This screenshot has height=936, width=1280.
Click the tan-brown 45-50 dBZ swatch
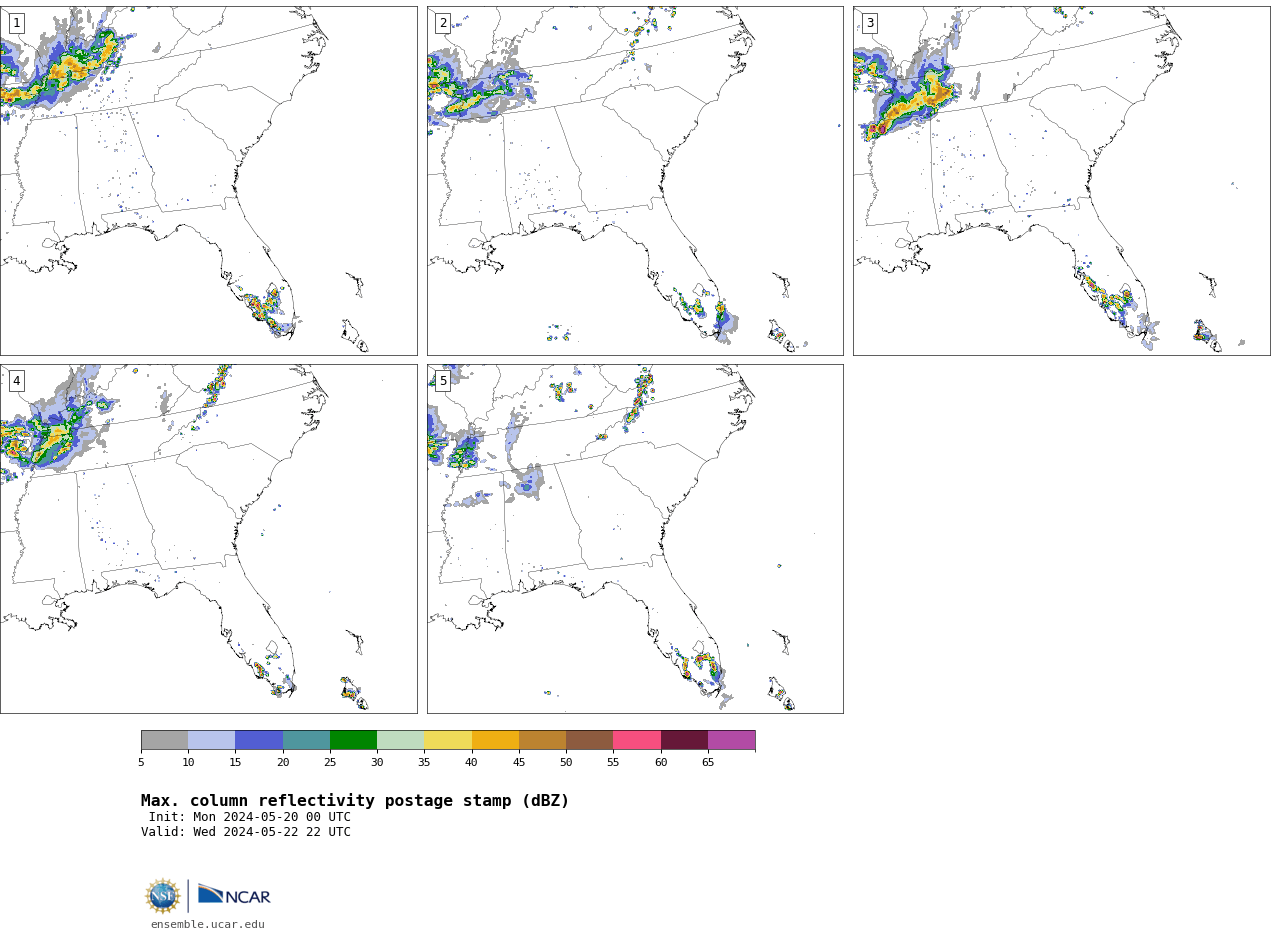[542, 740]
